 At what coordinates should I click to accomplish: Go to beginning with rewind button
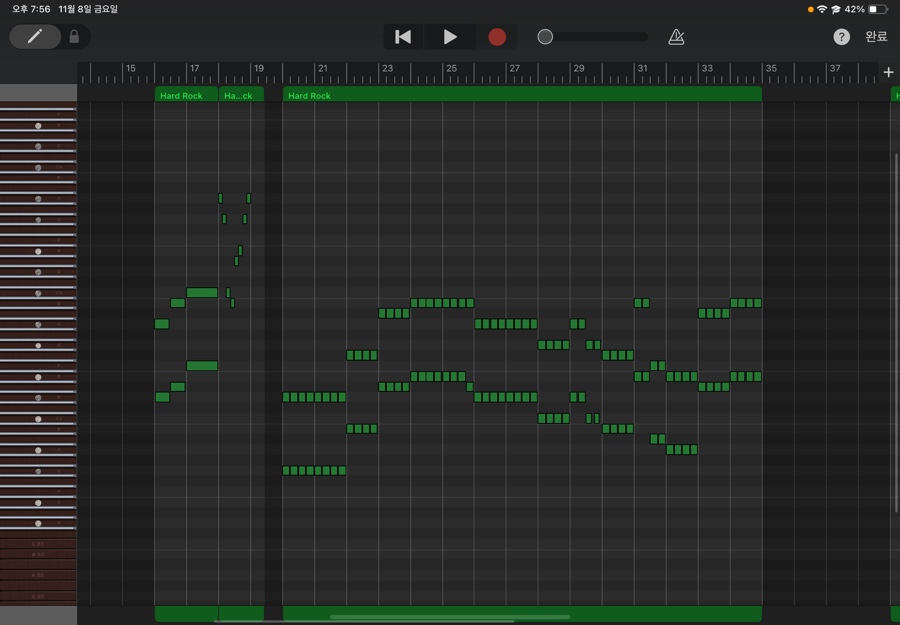tap(403, 37)
